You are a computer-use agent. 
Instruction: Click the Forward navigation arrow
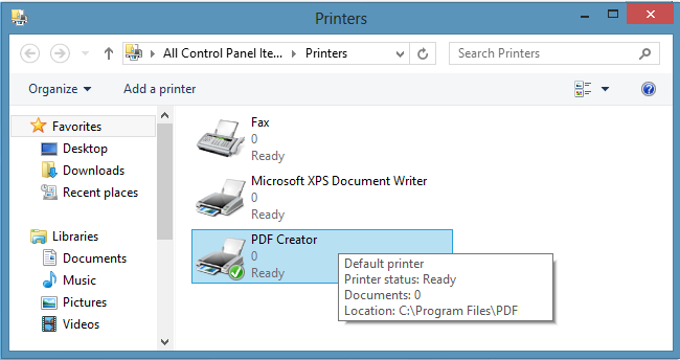[x=60, y=54]
